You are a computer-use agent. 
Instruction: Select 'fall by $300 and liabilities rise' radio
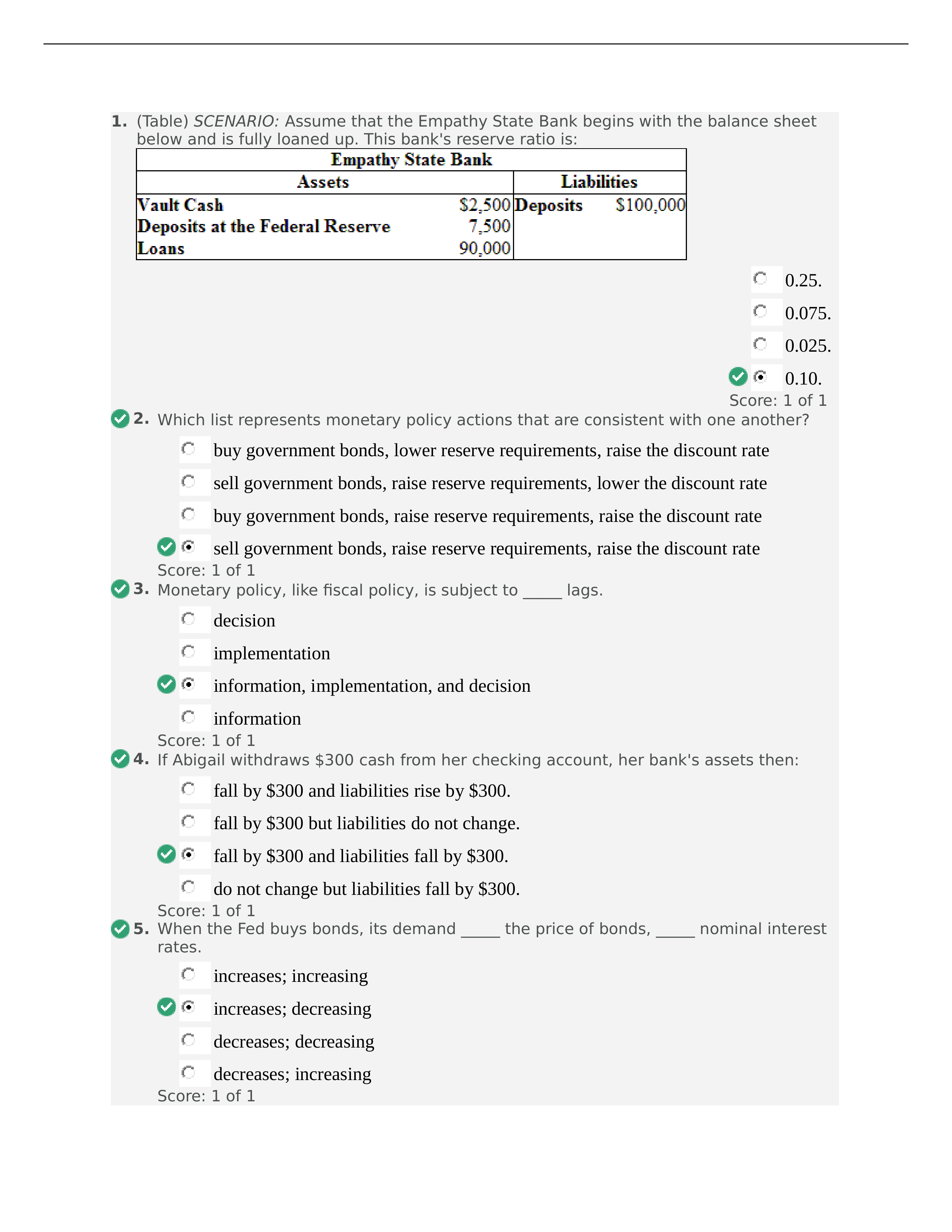point(189,789)
